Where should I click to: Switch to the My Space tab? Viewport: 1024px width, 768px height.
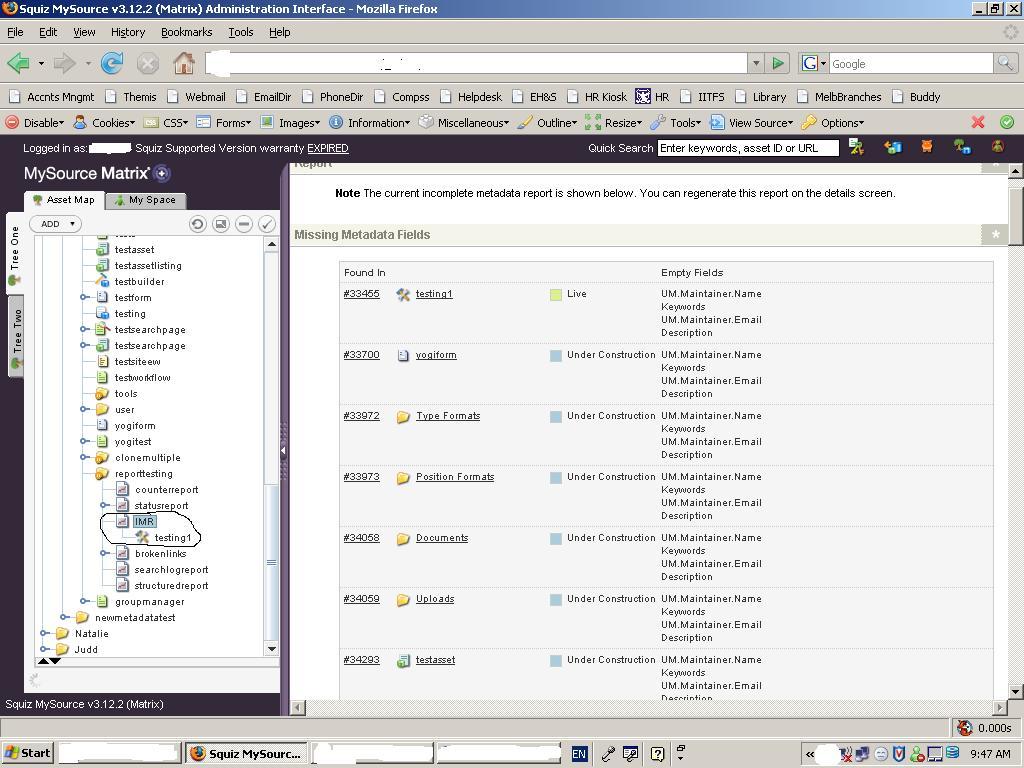pyautogui.click(x=145, y=200)
